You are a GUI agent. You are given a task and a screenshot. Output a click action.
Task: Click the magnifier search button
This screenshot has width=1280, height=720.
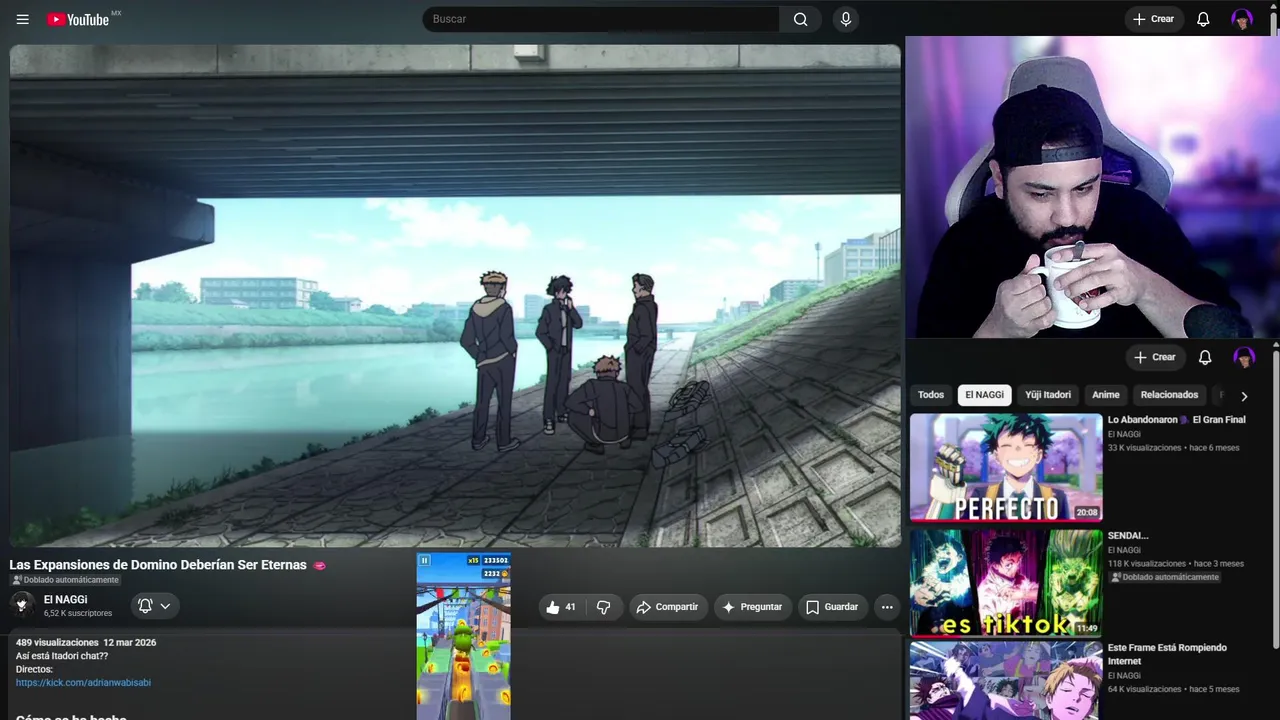[x=800, y=19]
